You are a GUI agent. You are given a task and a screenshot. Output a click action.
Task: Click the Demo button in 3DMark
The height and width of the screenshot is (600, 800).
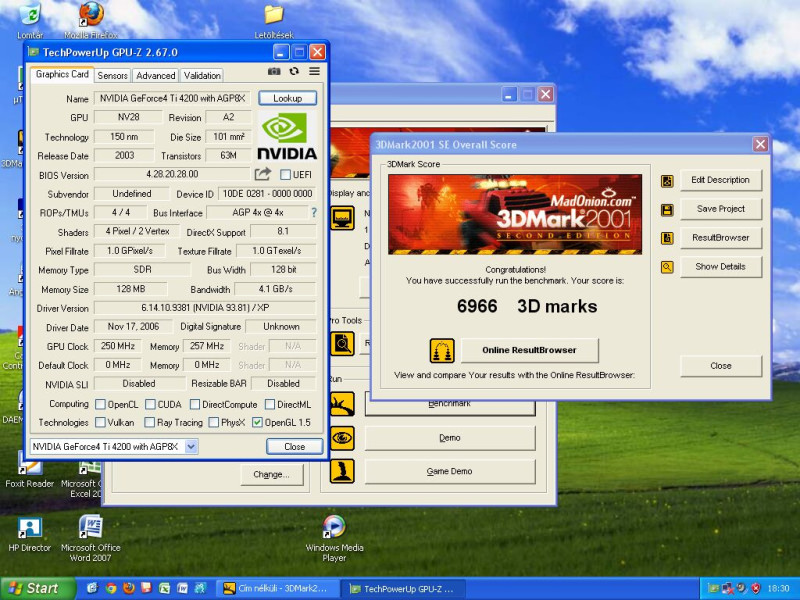[x=449, y=438]
